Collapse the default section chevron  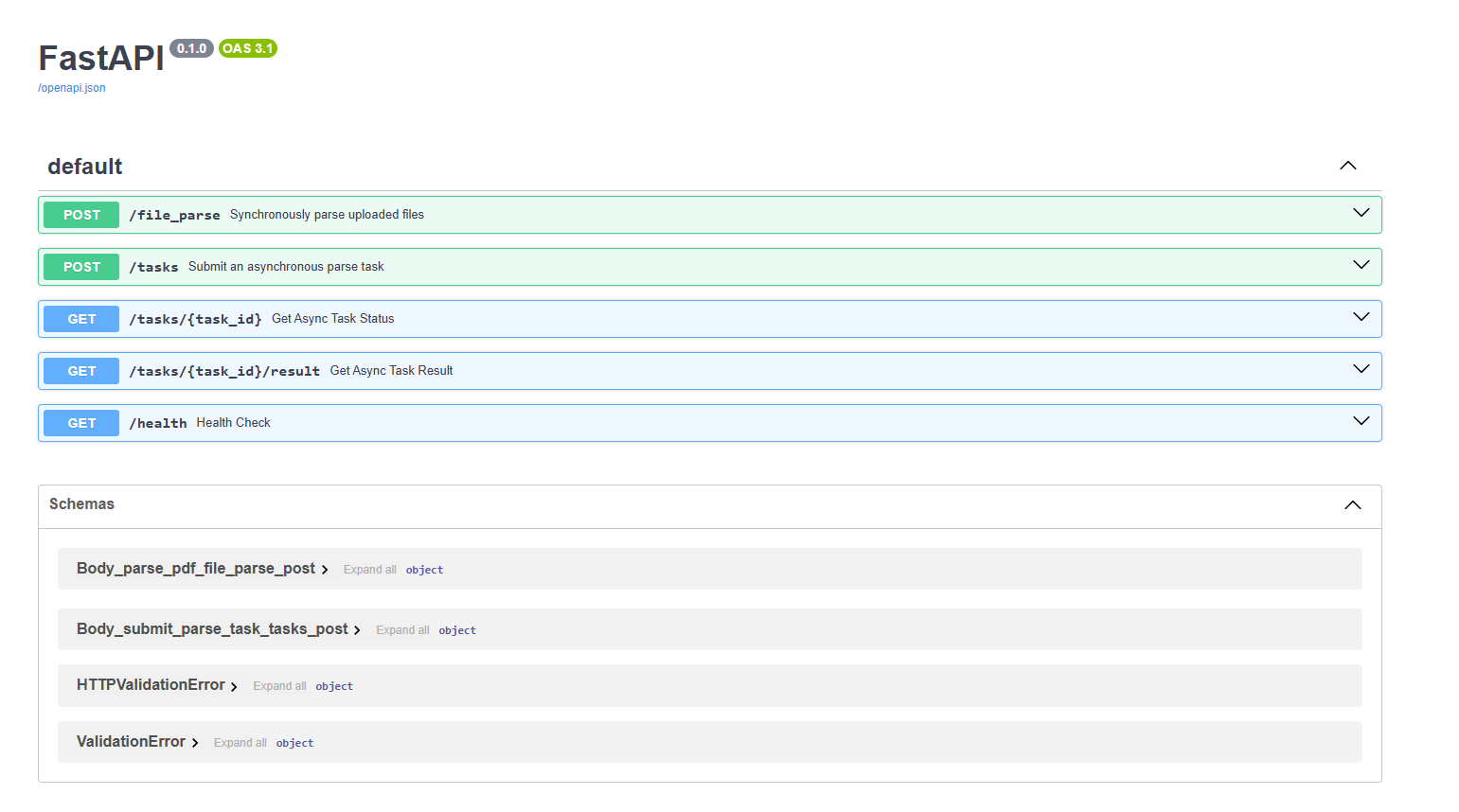click(x=1348, y=166)
